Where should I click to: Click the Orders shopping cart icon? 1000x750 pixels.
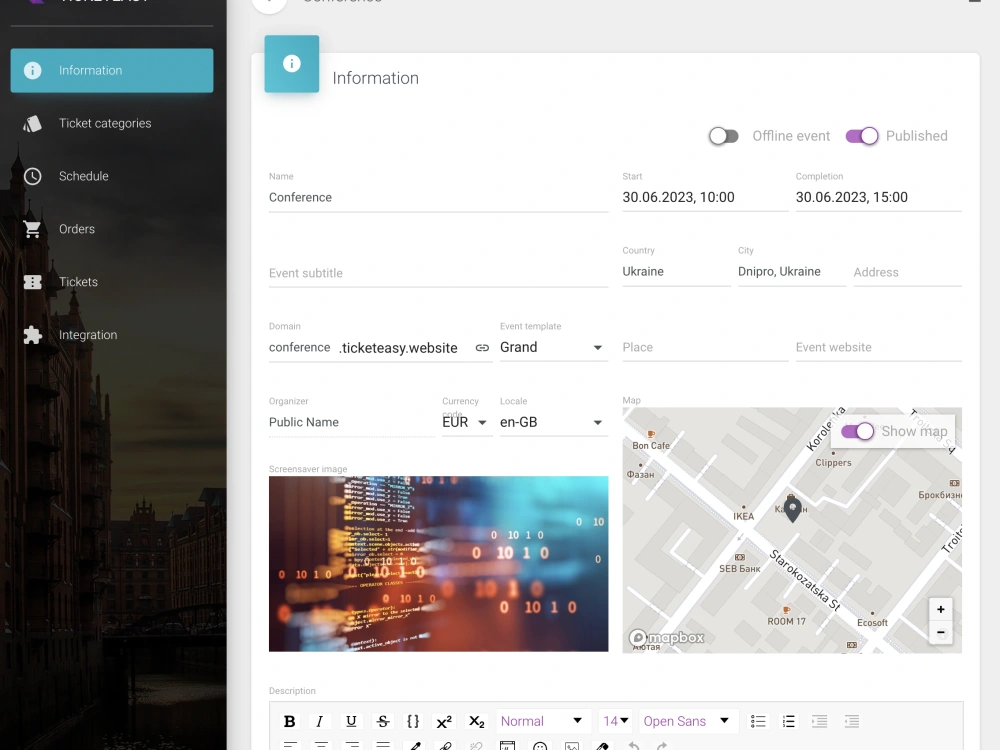pos(33,229)
